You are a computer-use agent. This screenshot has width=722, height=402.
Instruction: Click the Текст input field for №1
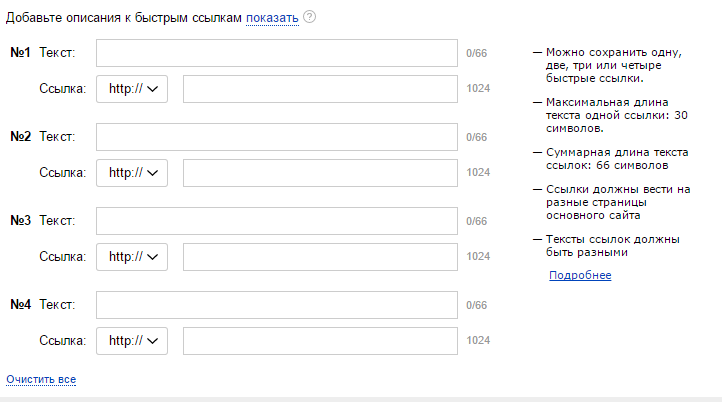(277, 53)
